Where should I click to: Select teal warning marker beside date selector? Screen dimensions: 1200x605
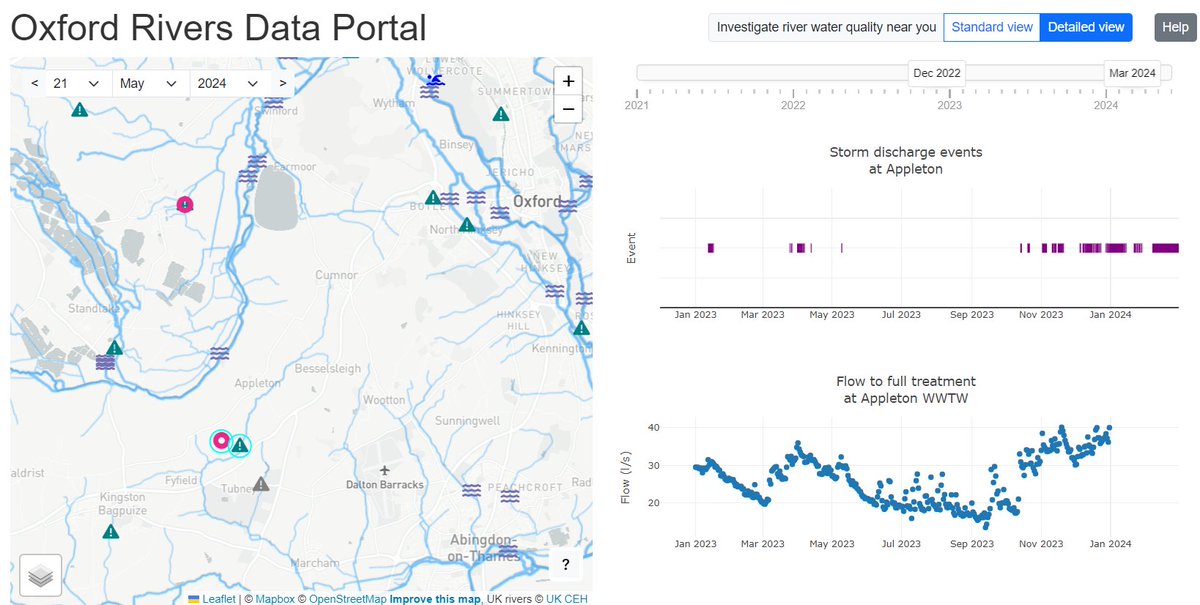pos(79,109)
